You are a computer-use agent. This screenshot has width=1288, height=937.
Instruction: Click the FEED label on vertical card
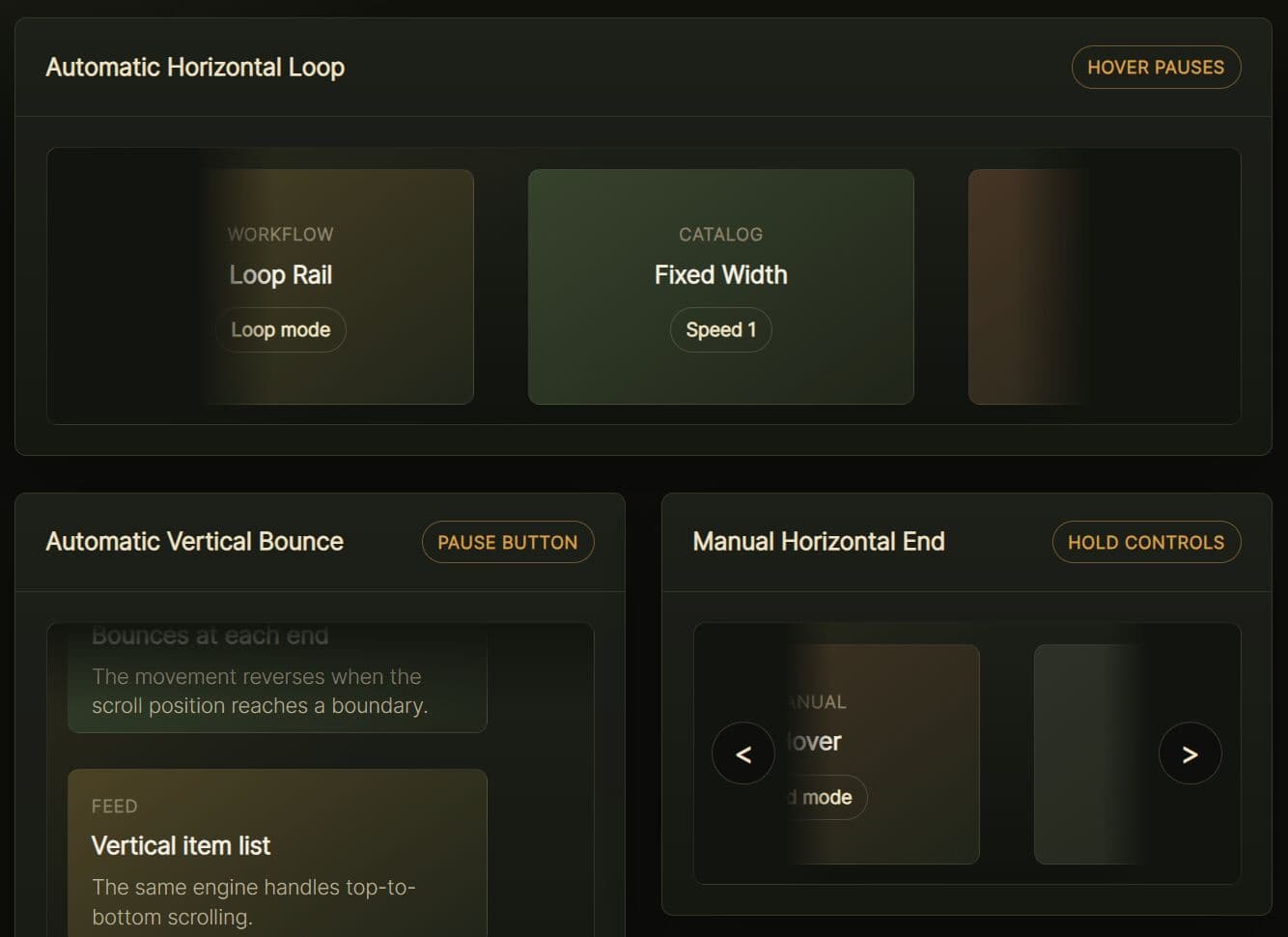114,807
